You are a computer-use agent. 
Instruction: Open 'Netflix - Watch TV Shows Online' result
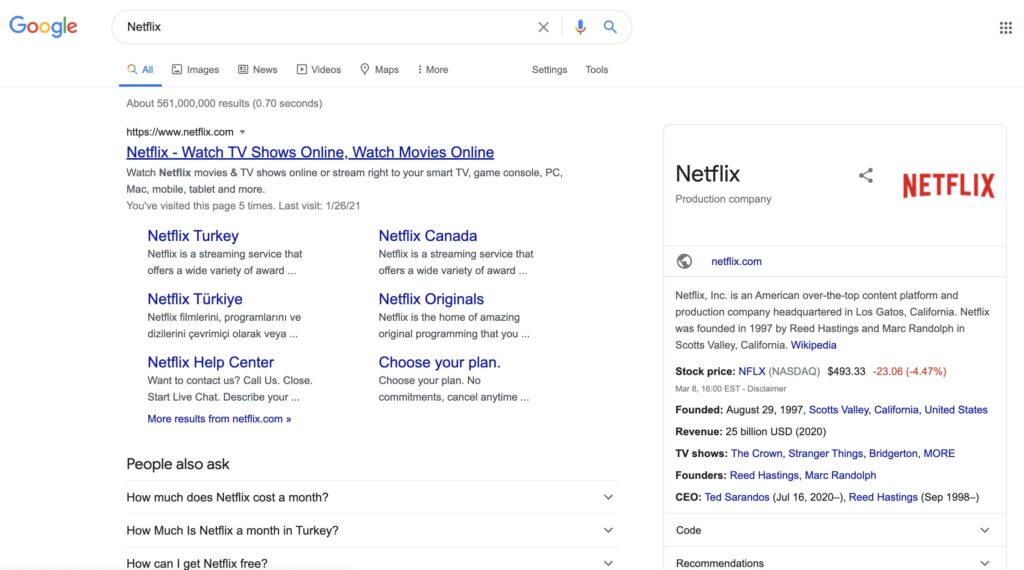310,152
